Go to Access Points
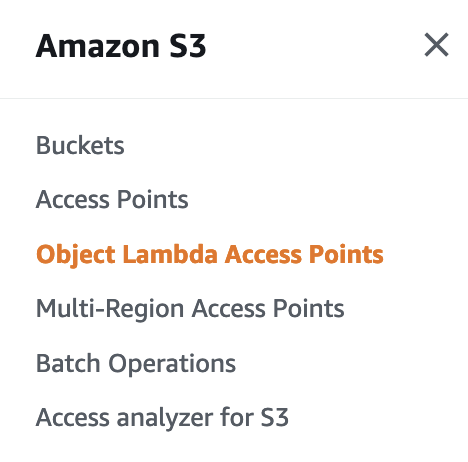 (x=112, y=199)
